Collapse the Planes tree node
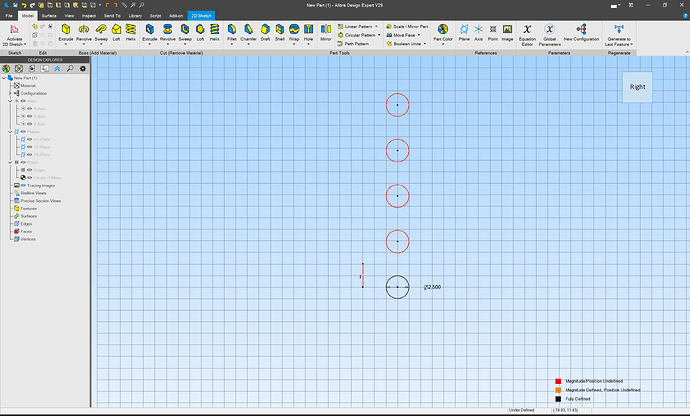Image resolution: width=690 pixels, height=416 pixels. (10, 132)
